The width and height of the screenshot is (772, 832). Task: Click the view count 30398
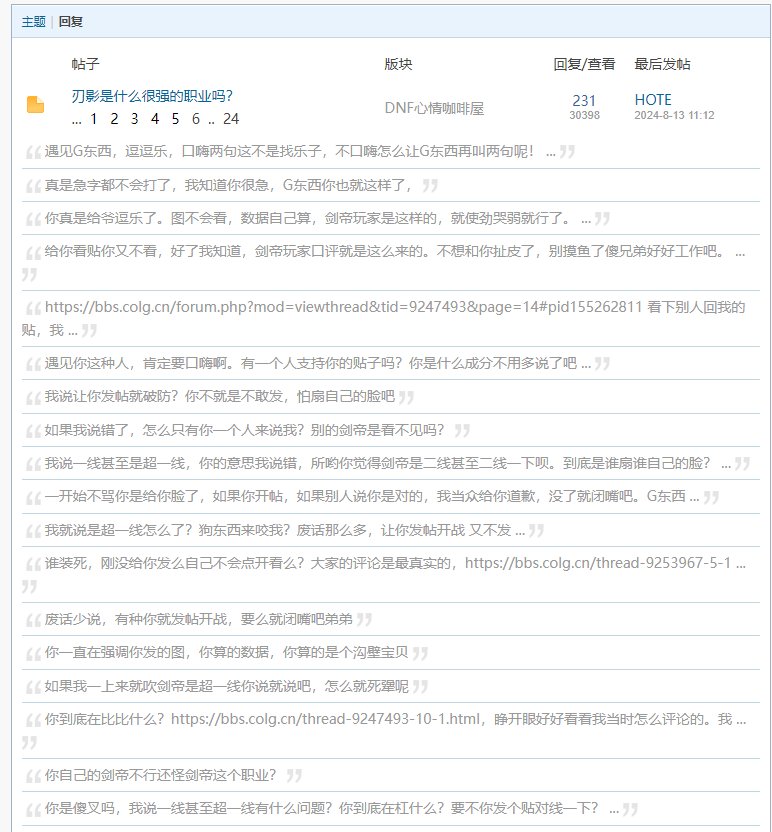(x=584, y=115)
